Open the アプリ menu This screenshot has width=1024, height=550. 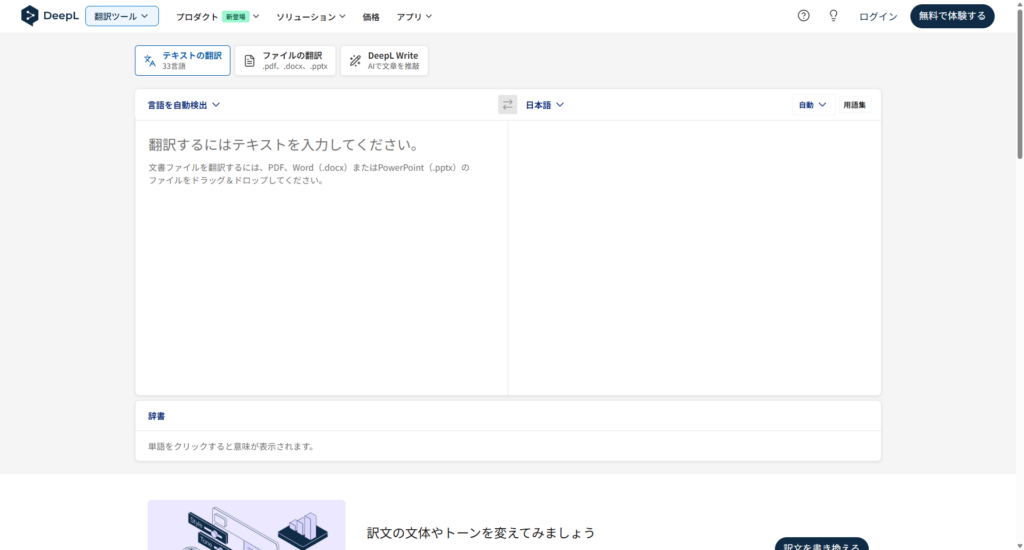pyautogui.click(x=414, y=16)
